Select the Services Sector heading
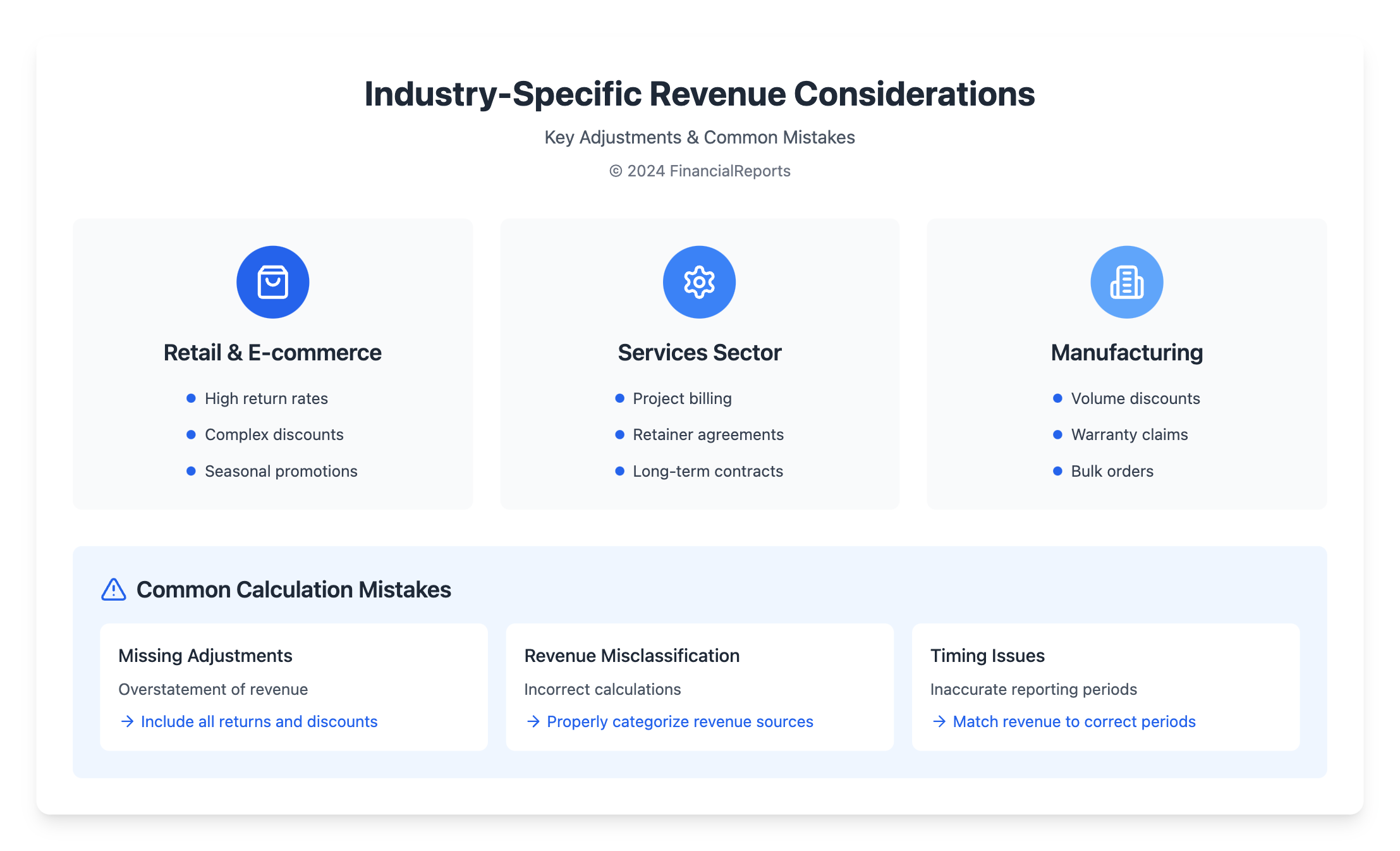This screenshot has height=851, width=1400. pyautogui.click(x=699, y=353)
